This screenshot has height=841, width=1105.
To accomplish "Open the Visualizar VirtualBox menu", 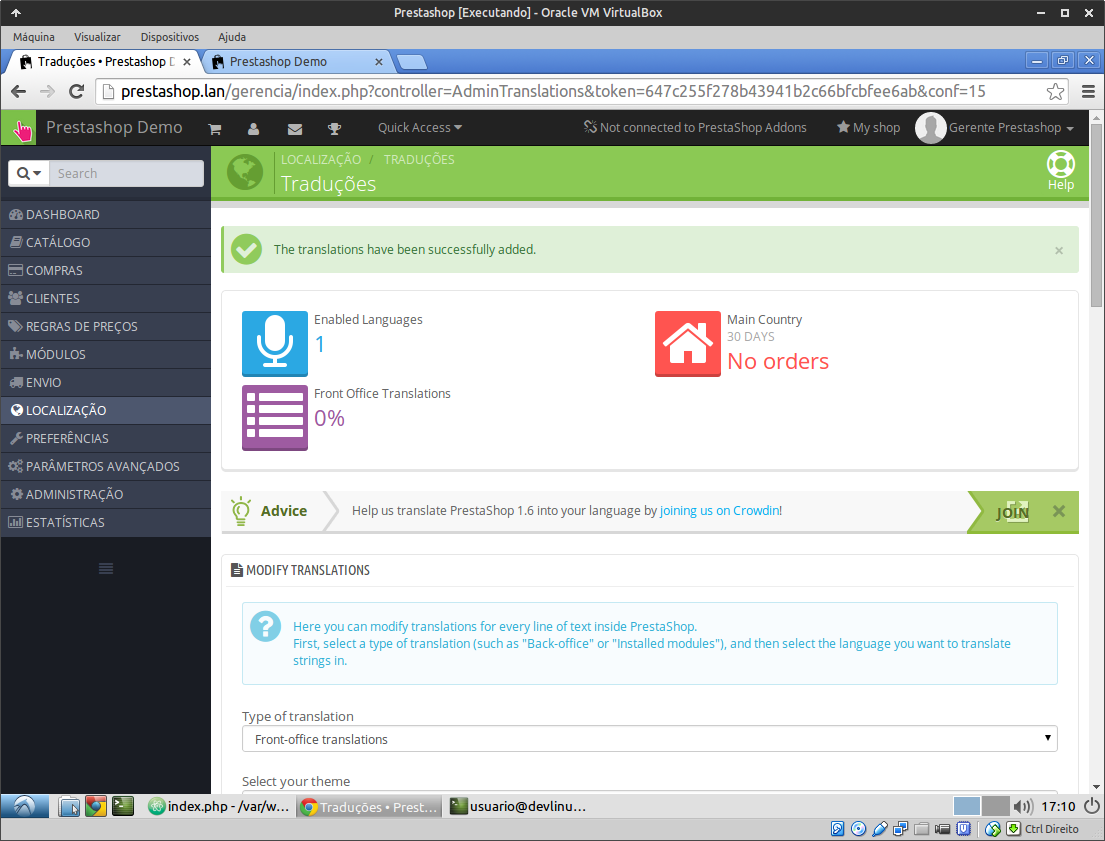I will (97, 37).
